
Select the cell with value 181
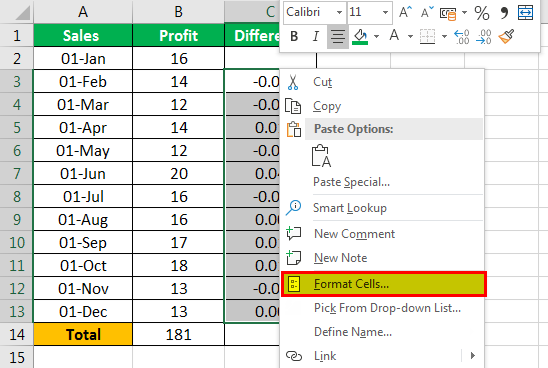pyautogui.click(x=179, y=335)
